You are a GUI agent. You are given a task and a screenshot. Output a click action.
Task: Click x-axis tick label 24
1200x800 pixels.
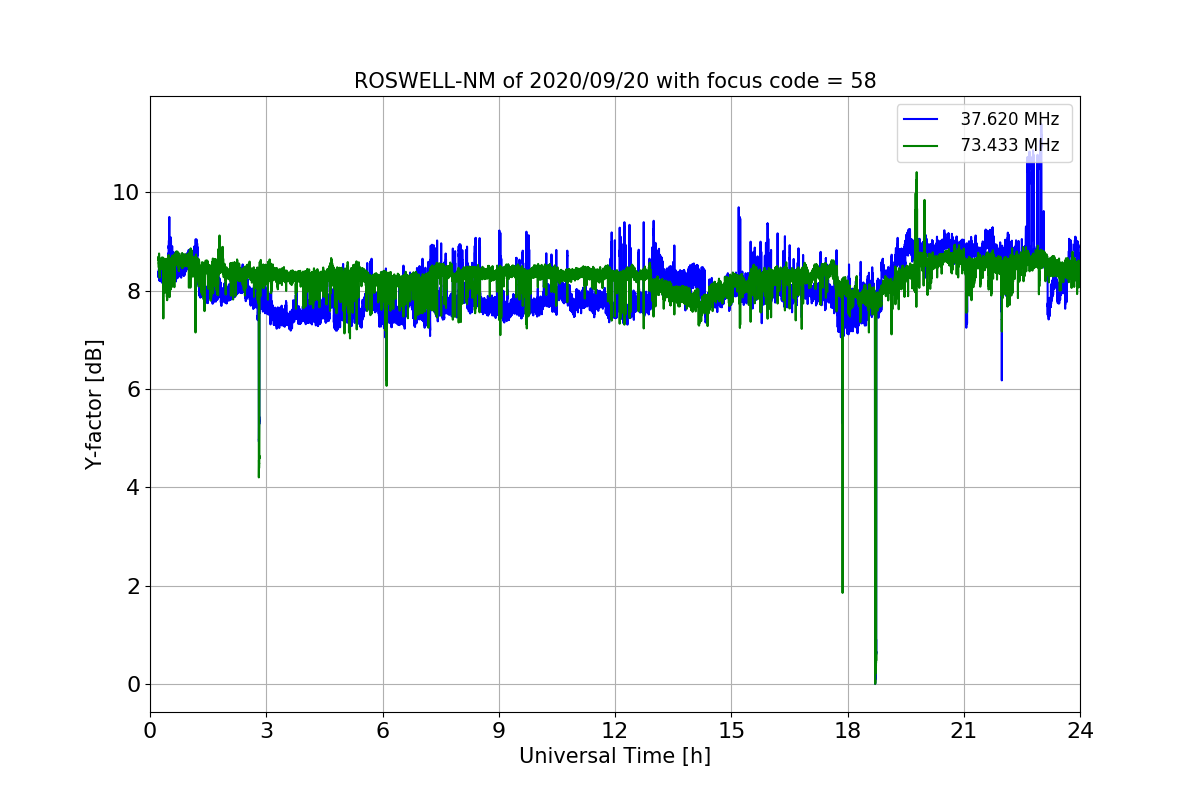pyautogui.click(x=1080, y=730)
